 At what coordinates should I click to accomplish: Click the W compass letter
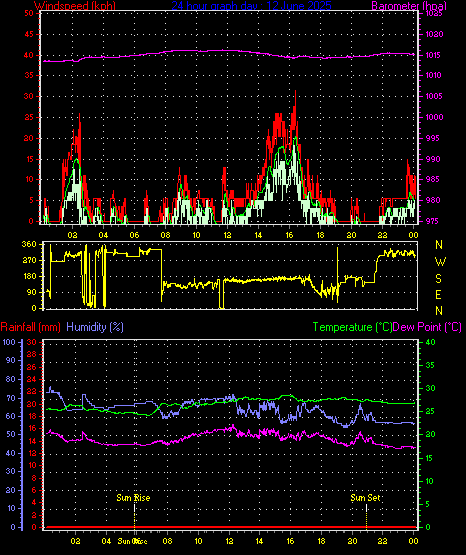[440, 262]
